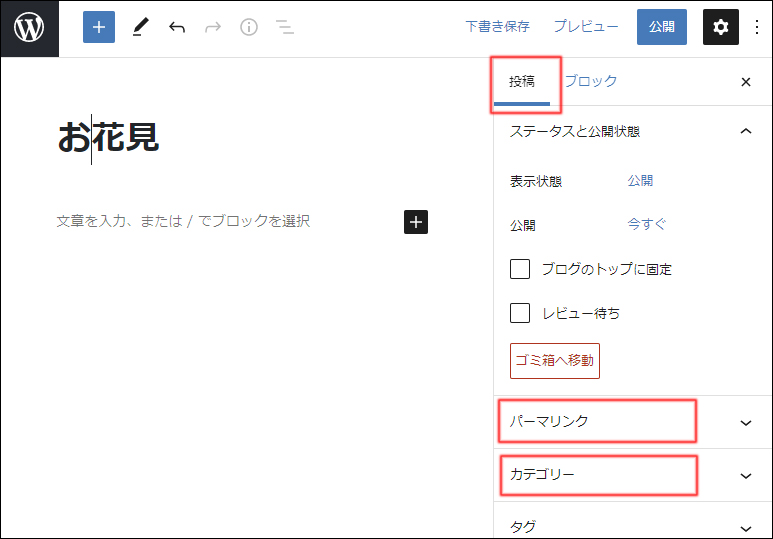Undo the last change

click(177, 27)
